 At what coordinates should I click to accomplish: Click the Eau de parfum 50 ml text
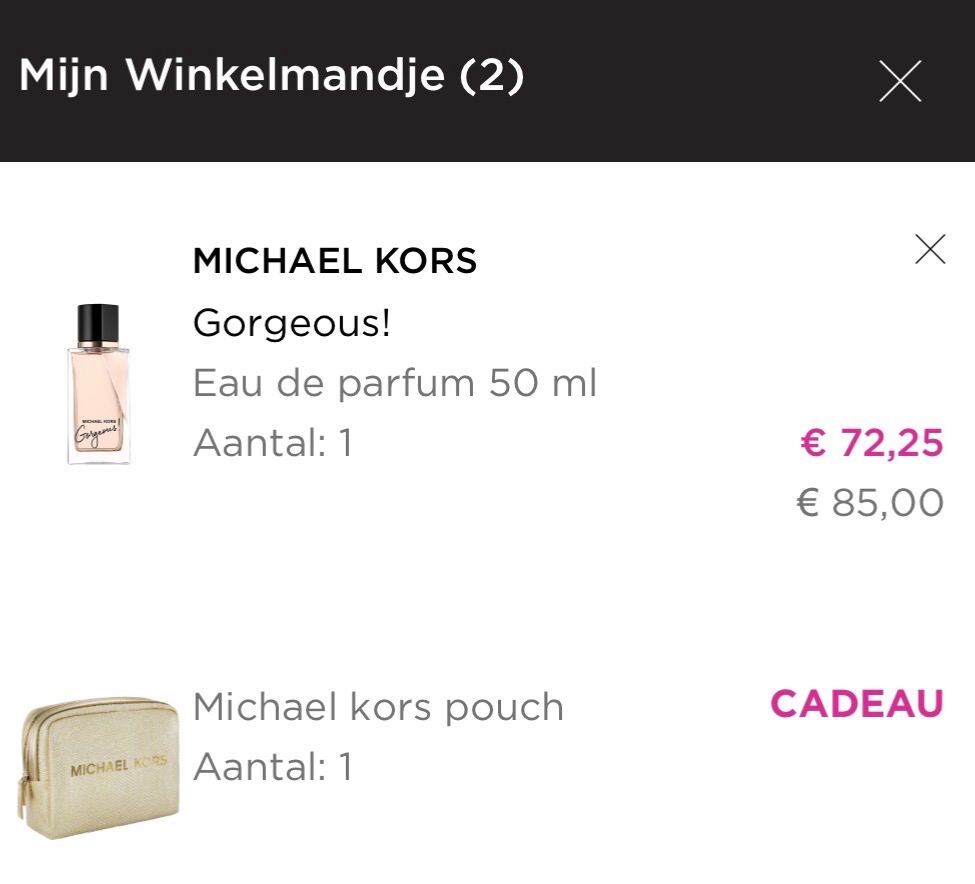click(394, 382)
